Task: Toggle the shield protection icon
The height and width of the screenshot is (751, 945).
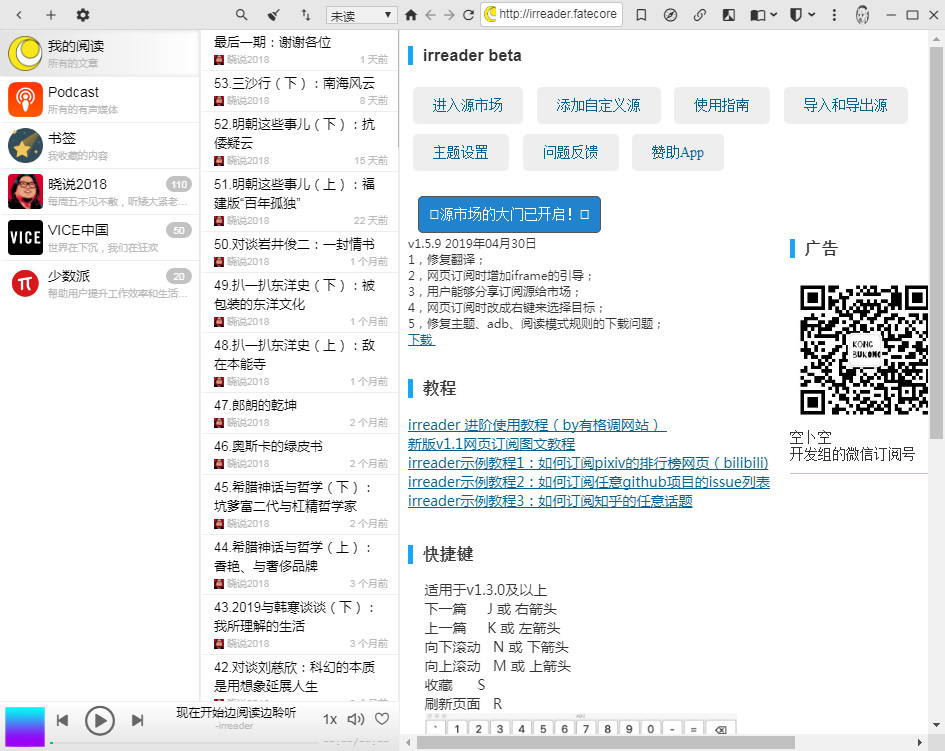Action: pyautogui.click(x=797, y=16)
